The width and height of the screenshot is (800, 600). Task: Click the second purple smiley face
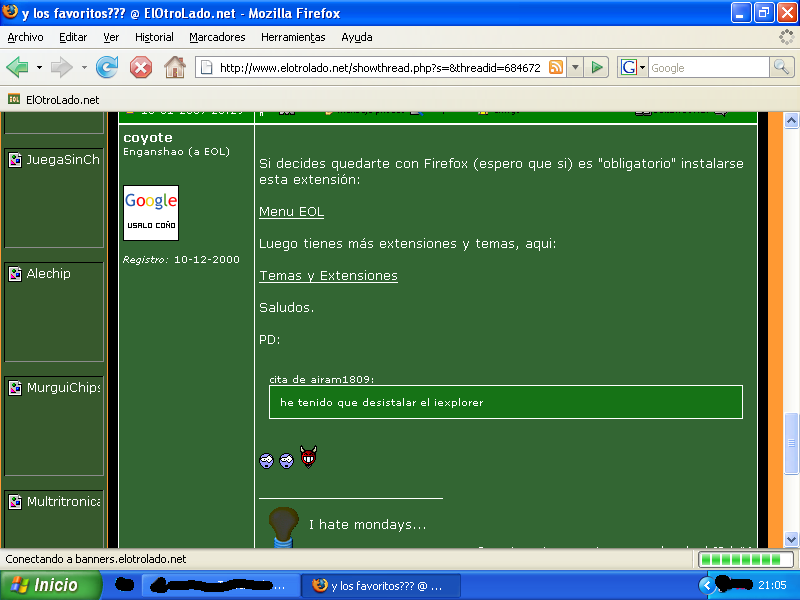[287, 461]
